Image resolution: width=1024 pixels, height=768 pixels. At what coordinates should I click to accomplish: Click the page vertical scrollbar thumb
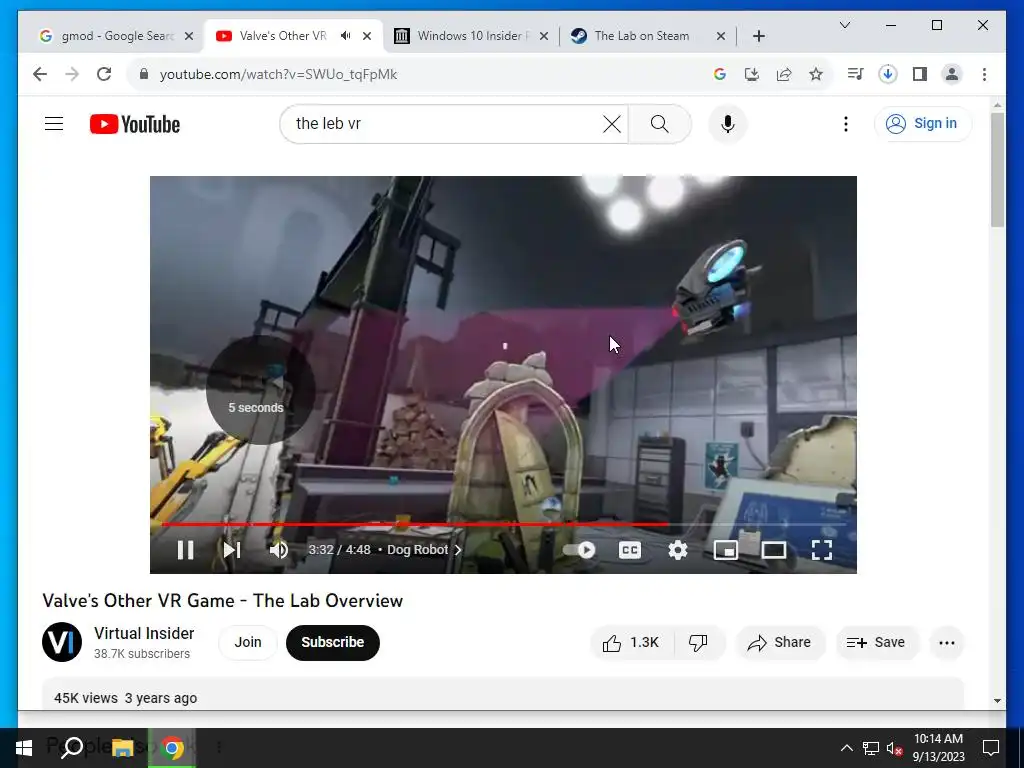pos(997,170)
